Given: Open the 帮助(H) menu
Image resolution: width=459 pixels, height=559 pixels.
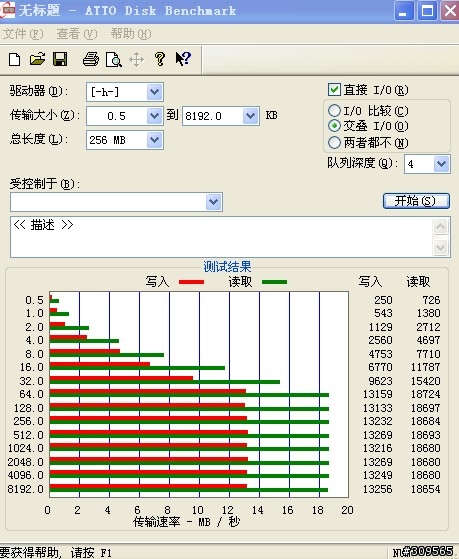Looking at the screenshot, I should tap(131, 34).
